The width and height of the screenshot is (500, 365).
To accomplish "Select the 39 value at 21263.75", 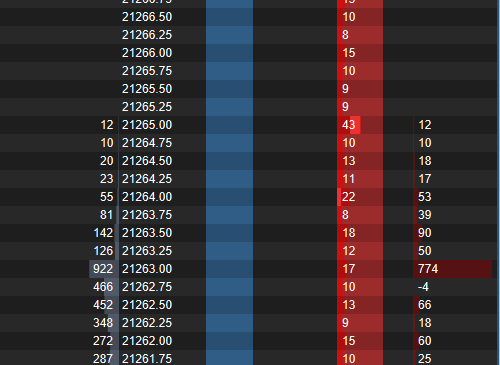I will pyautogui.click(x=425, y=215).
